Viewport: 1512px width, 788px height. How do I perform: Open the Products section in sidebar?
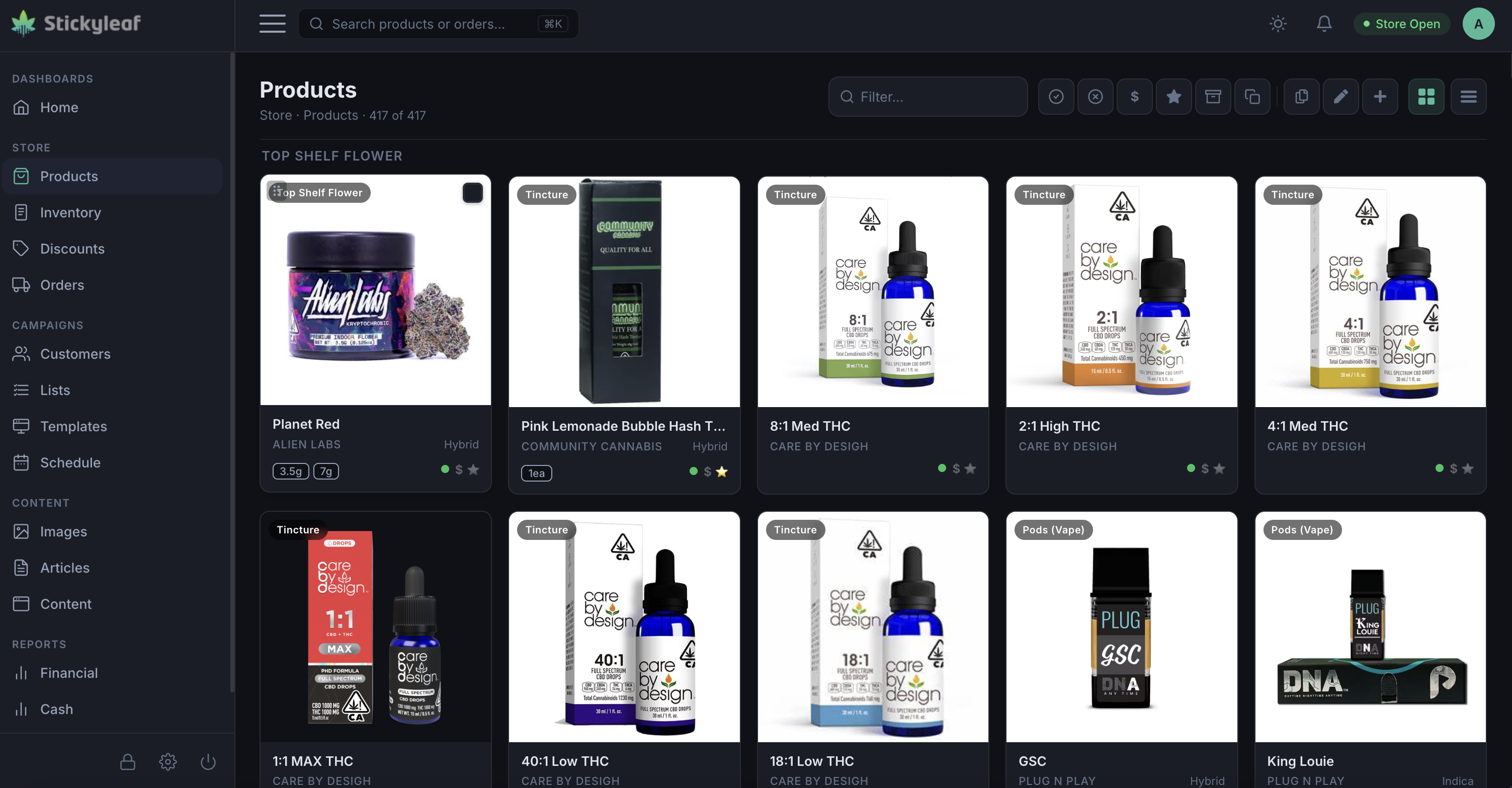69,176
